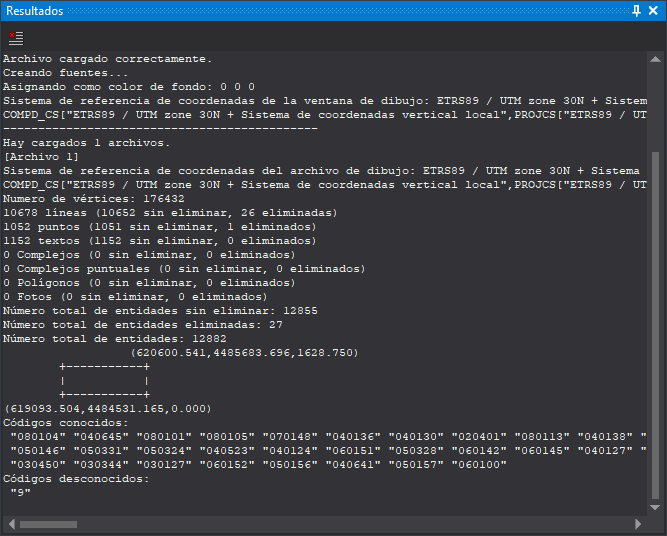Click the '[Archivo 1]' line
Image resolution: width=667 pixels, height=536 pixels.
click(41, 157)
